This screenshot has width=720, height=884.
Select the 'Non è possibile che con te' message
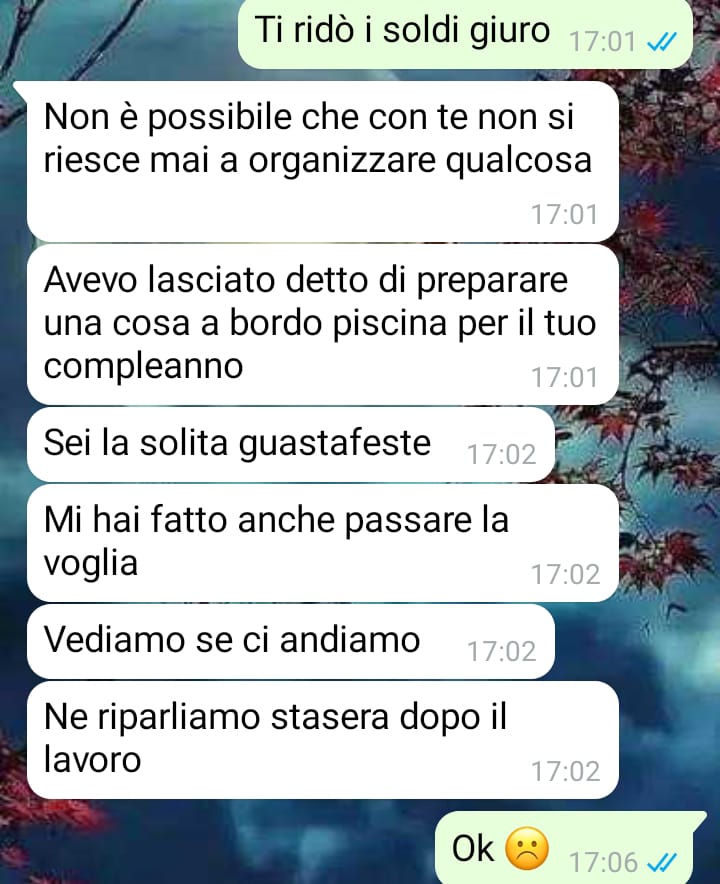(323, 162)
